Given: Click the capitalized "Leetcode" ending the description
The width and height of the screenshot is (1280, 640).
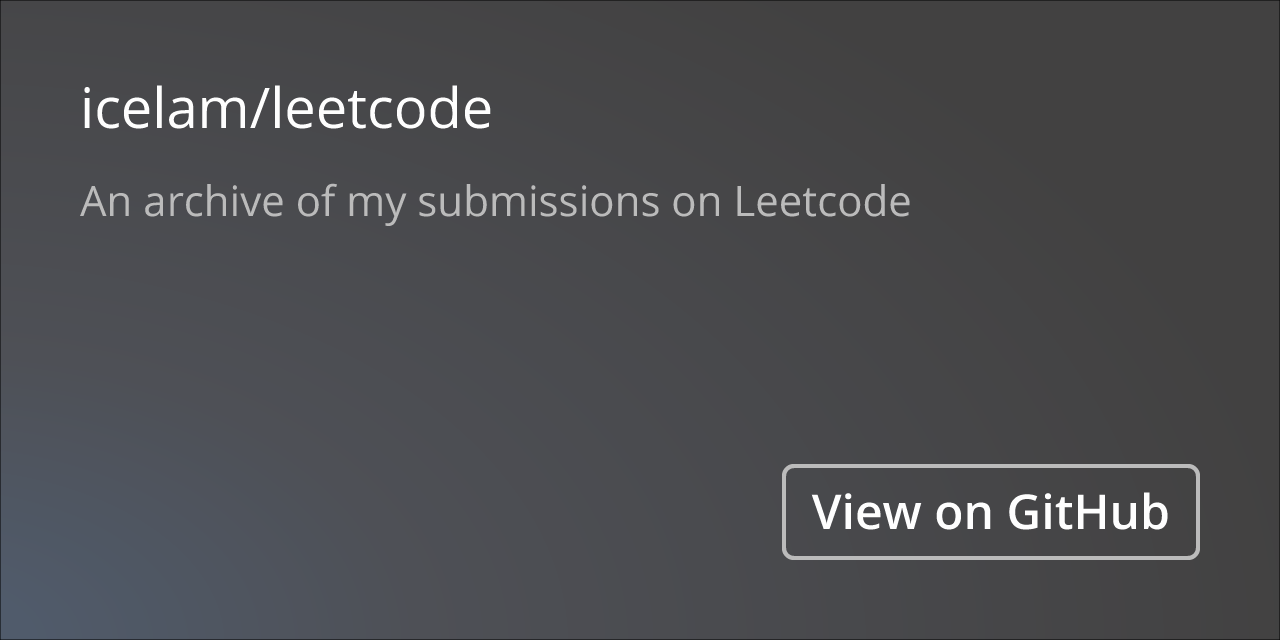Looking at the screenshot, I should [x=823, y=203].
